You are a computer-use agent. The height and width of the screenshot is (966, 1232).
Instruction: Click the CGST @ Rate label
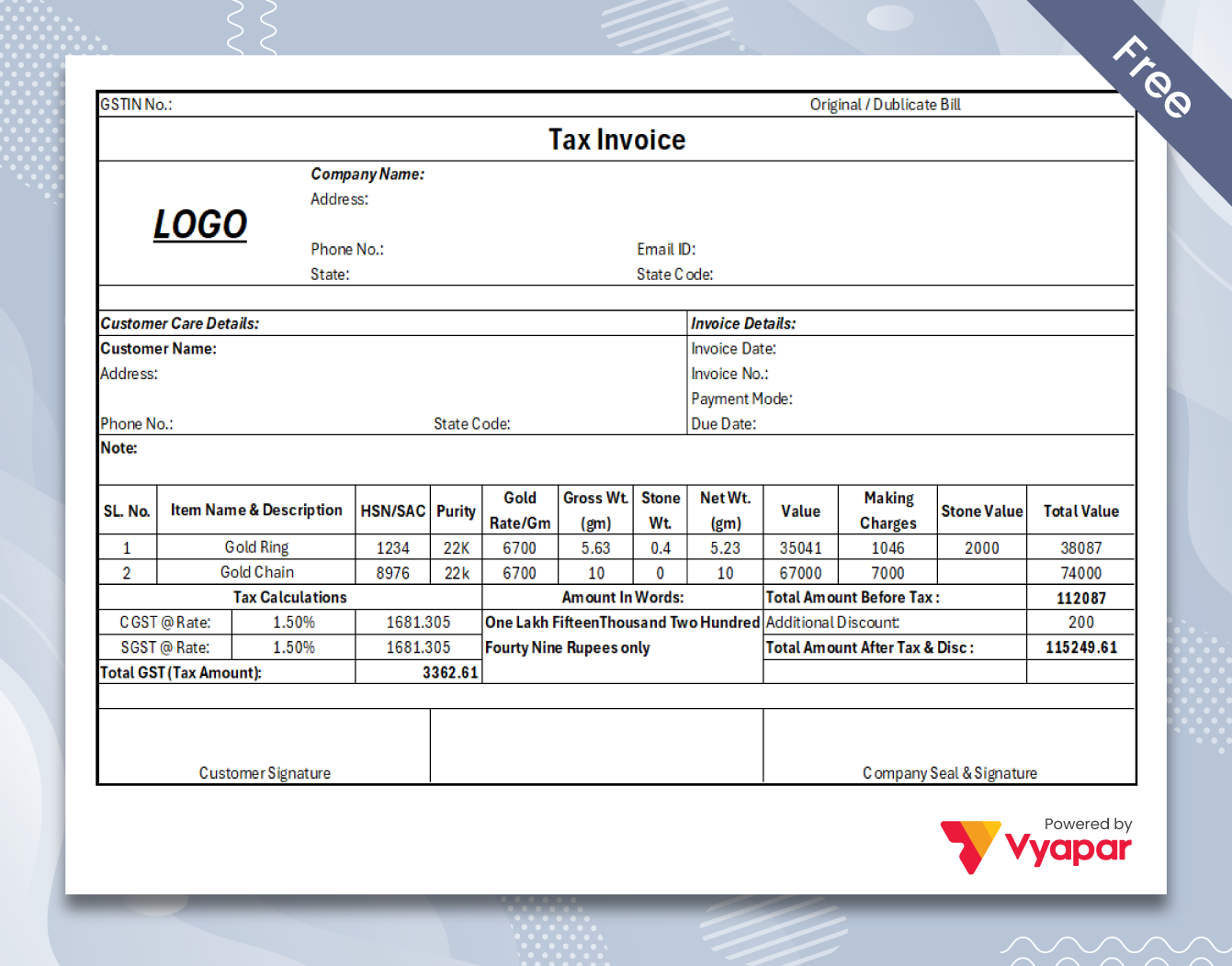click(x=165, y=623)
